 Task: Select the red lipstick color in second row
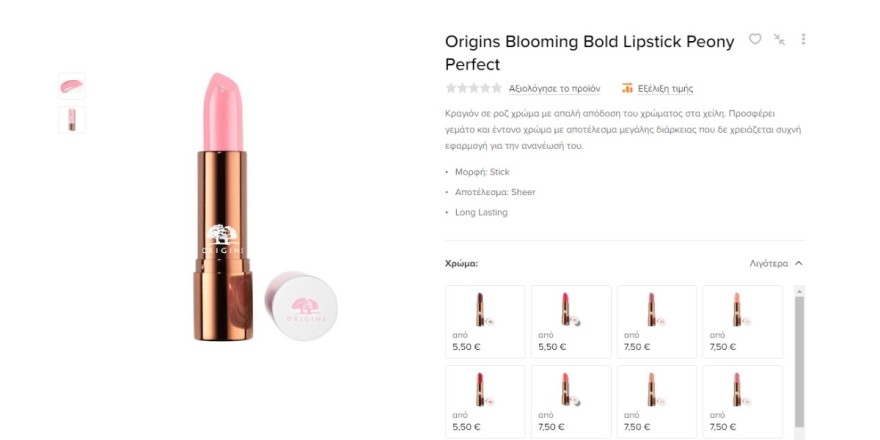[485, 401]
